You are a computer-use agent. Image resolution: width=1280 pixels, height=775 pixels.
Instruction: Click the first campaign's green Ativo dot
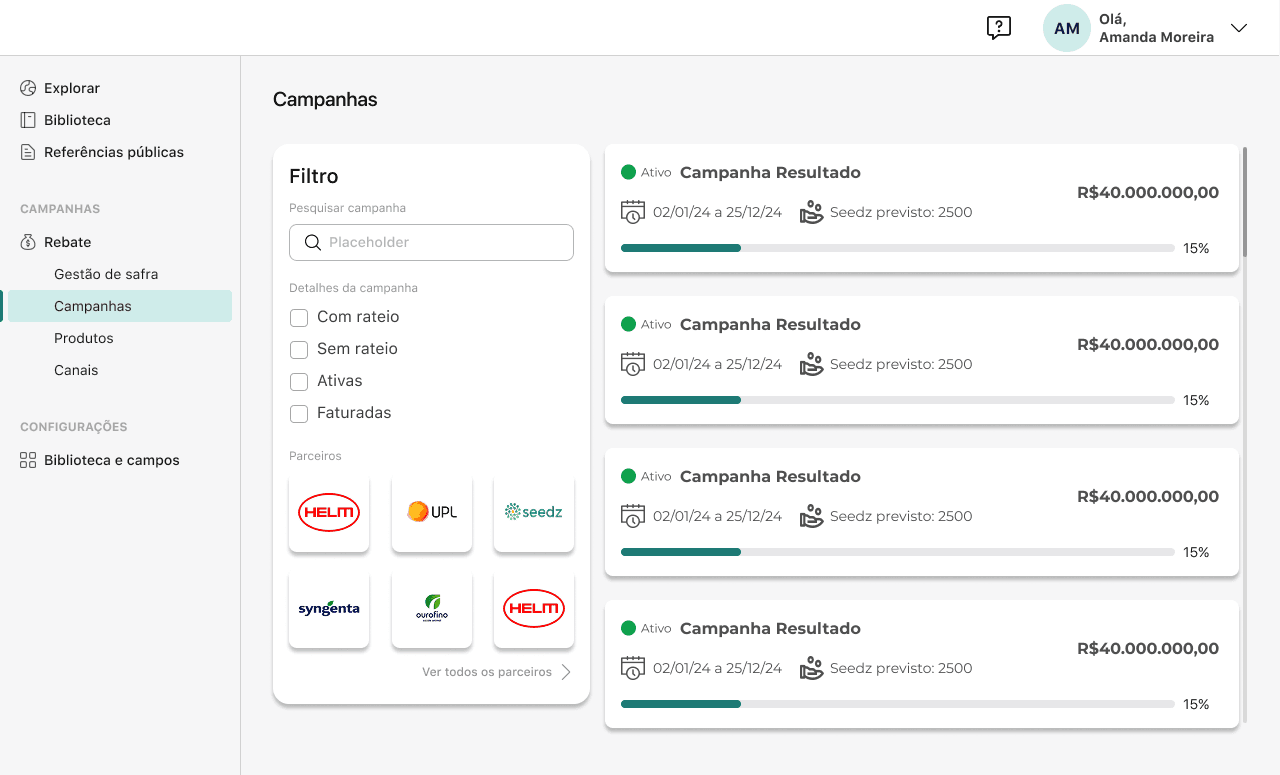click(x=628, y=172)
